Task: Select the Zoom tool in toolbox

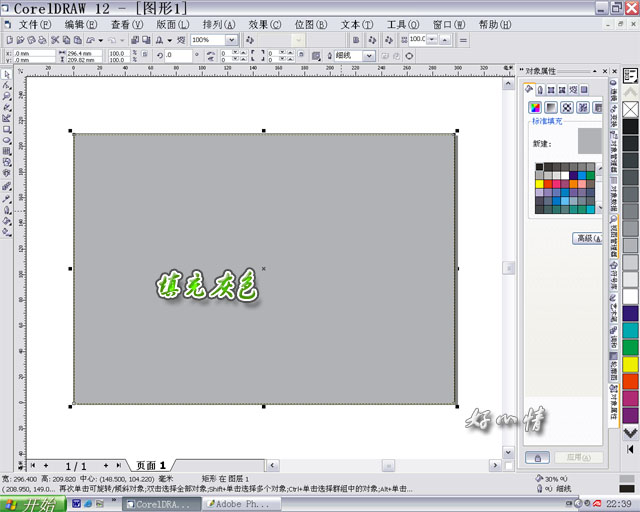Action: (x=7, y=96)
